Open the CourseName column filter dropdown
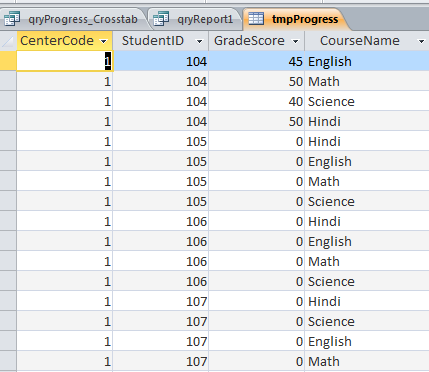The height and width of the screenshot is (372, 429). 421,41
